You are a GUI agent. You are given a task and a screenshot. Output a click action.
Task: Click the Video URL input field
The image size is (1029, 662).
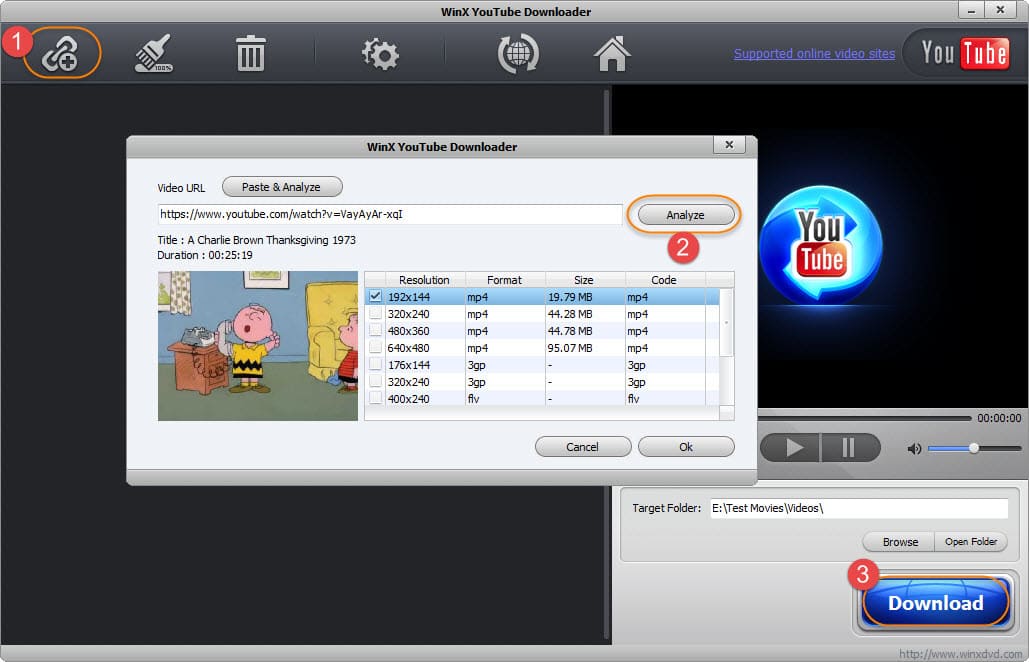390,215
